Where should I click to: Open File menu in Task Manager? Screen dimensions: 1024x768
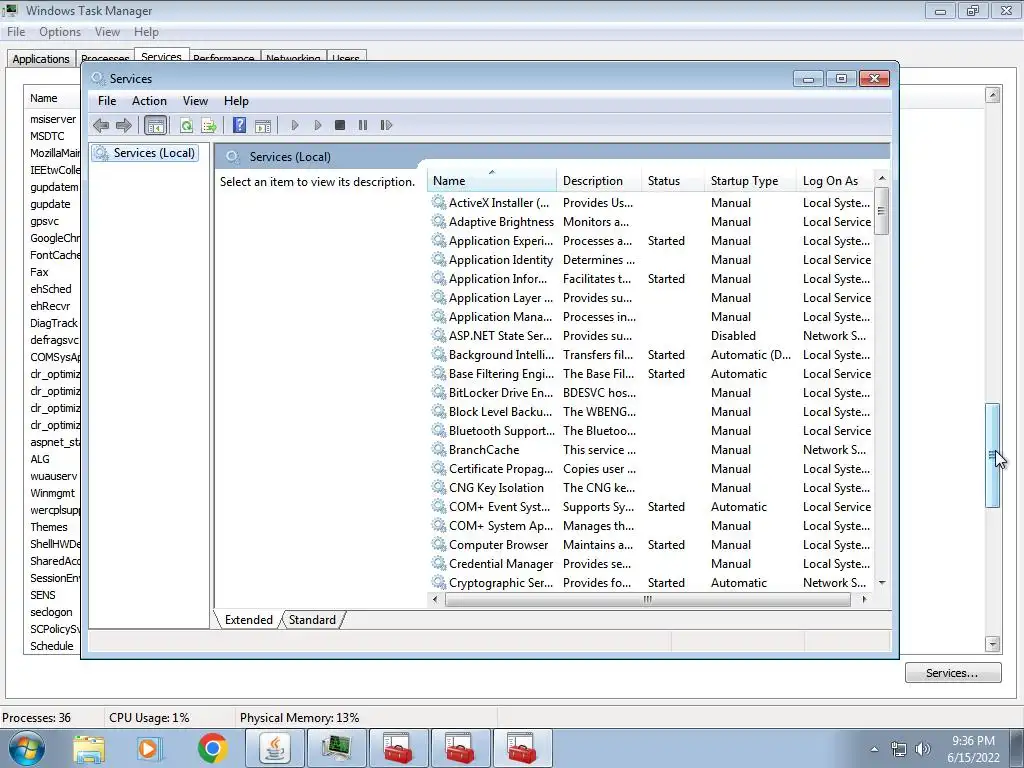tap(16, 31)
